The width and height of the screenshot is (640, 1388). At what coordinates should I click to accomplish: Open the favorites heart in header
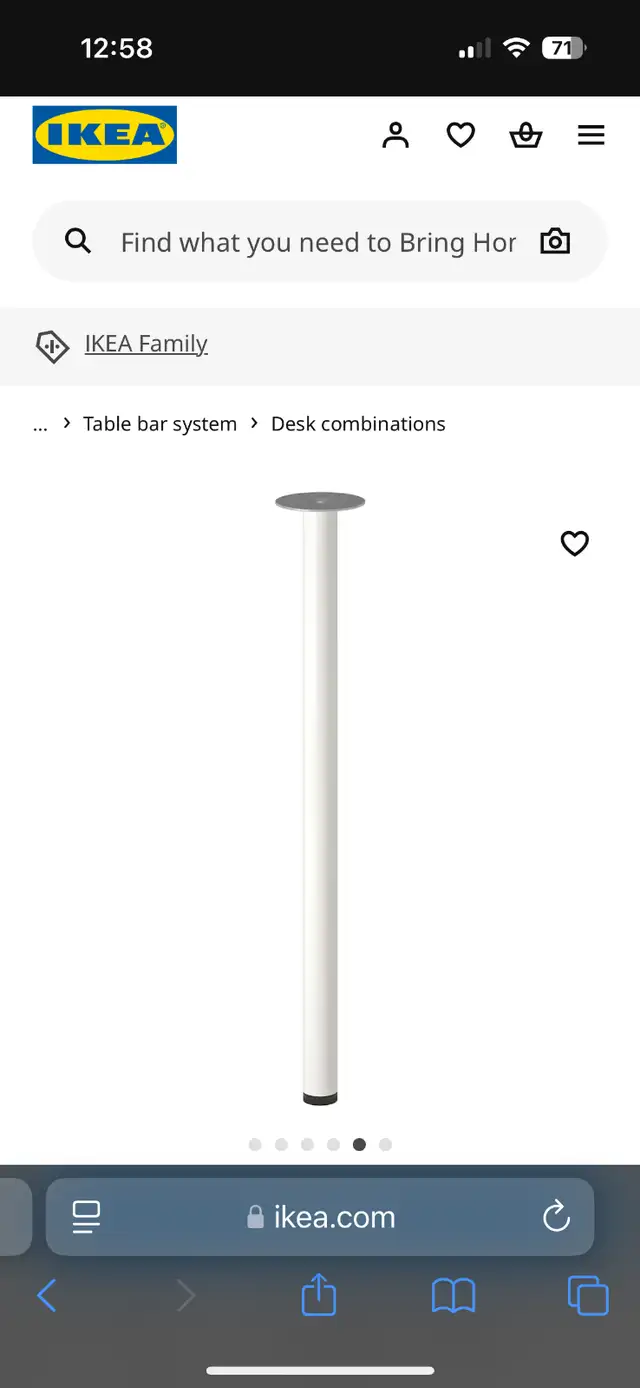click(460, 135)
